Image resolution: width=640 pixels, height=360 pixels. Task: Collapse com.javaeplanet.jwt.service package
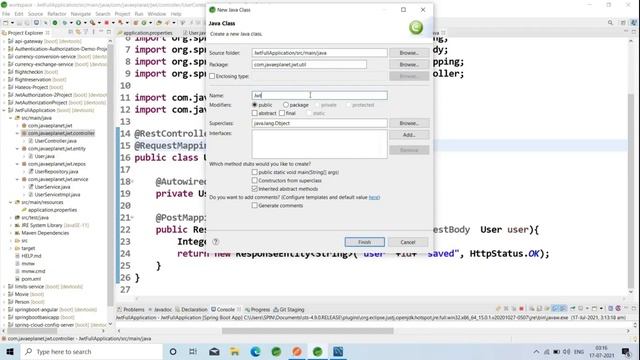(17, 179)
